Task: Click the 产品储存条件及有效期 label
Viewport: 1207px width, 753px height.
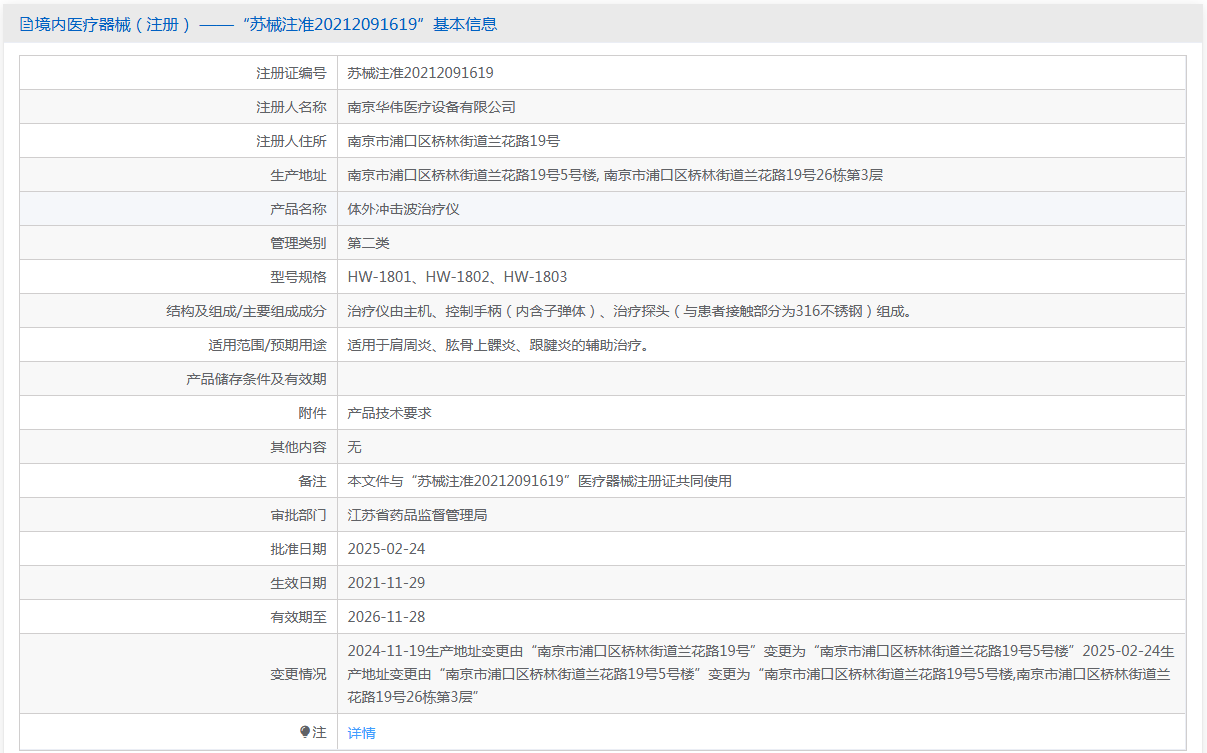Action: [257, 379]
